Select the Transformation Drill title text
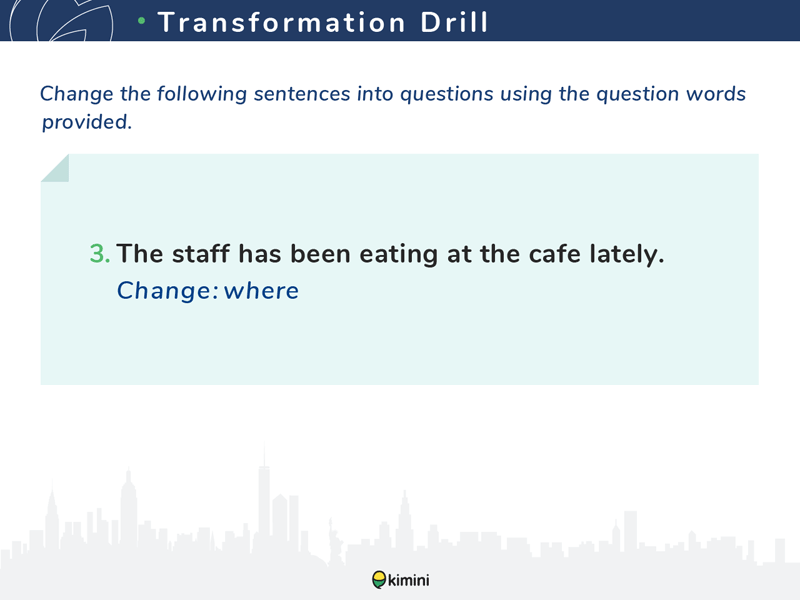The image size is (800, 600). [323, 22]
